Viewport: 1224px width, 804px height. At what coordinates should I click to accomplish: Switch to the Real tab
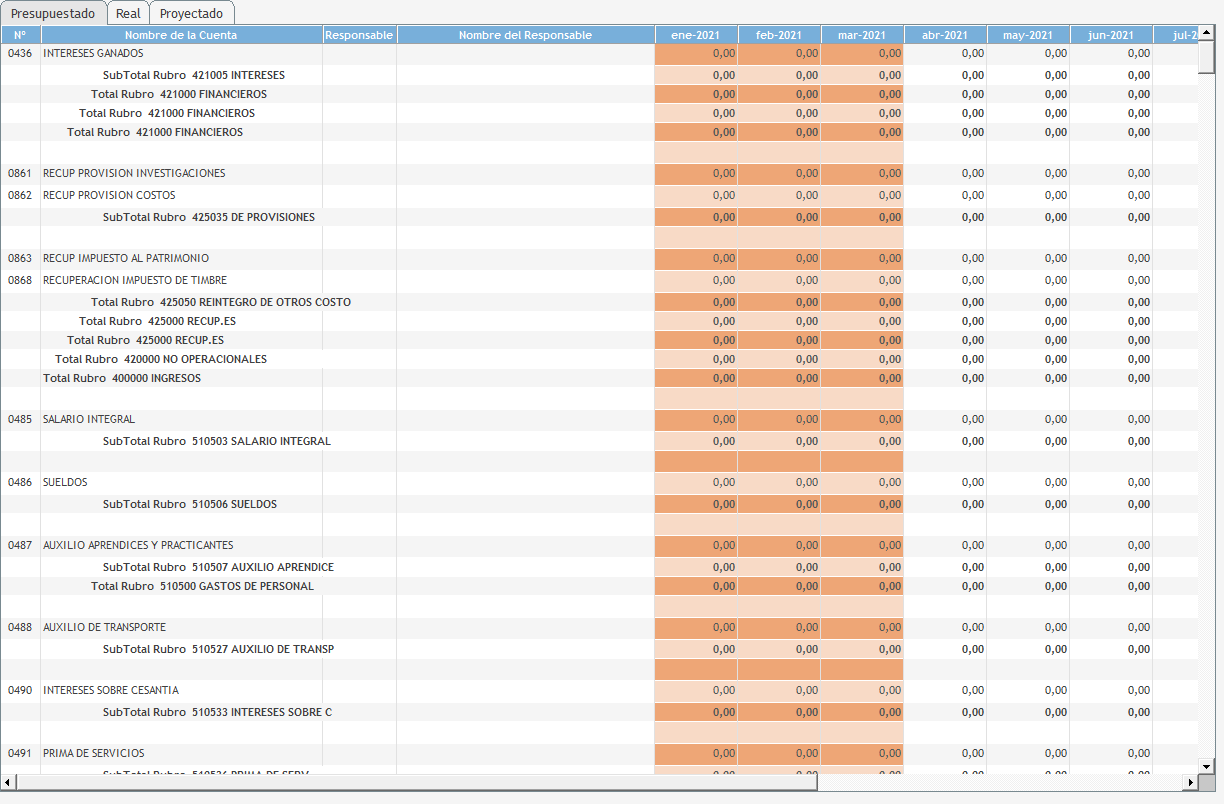click(x=128, y=13)
